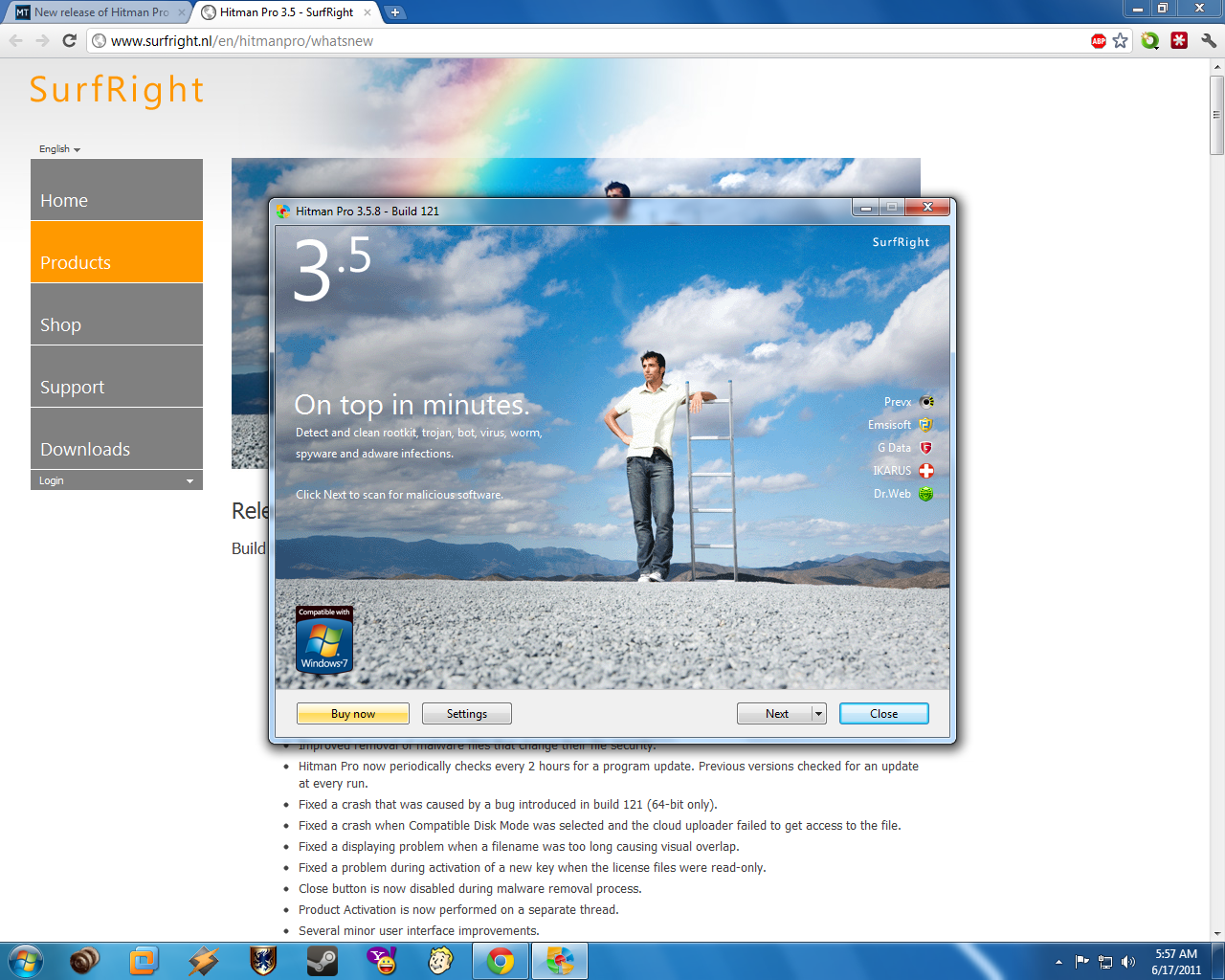Viewport: 1225px width, 980px height.
Task: Click the G Data engine icon
Action: coord(925,448)
